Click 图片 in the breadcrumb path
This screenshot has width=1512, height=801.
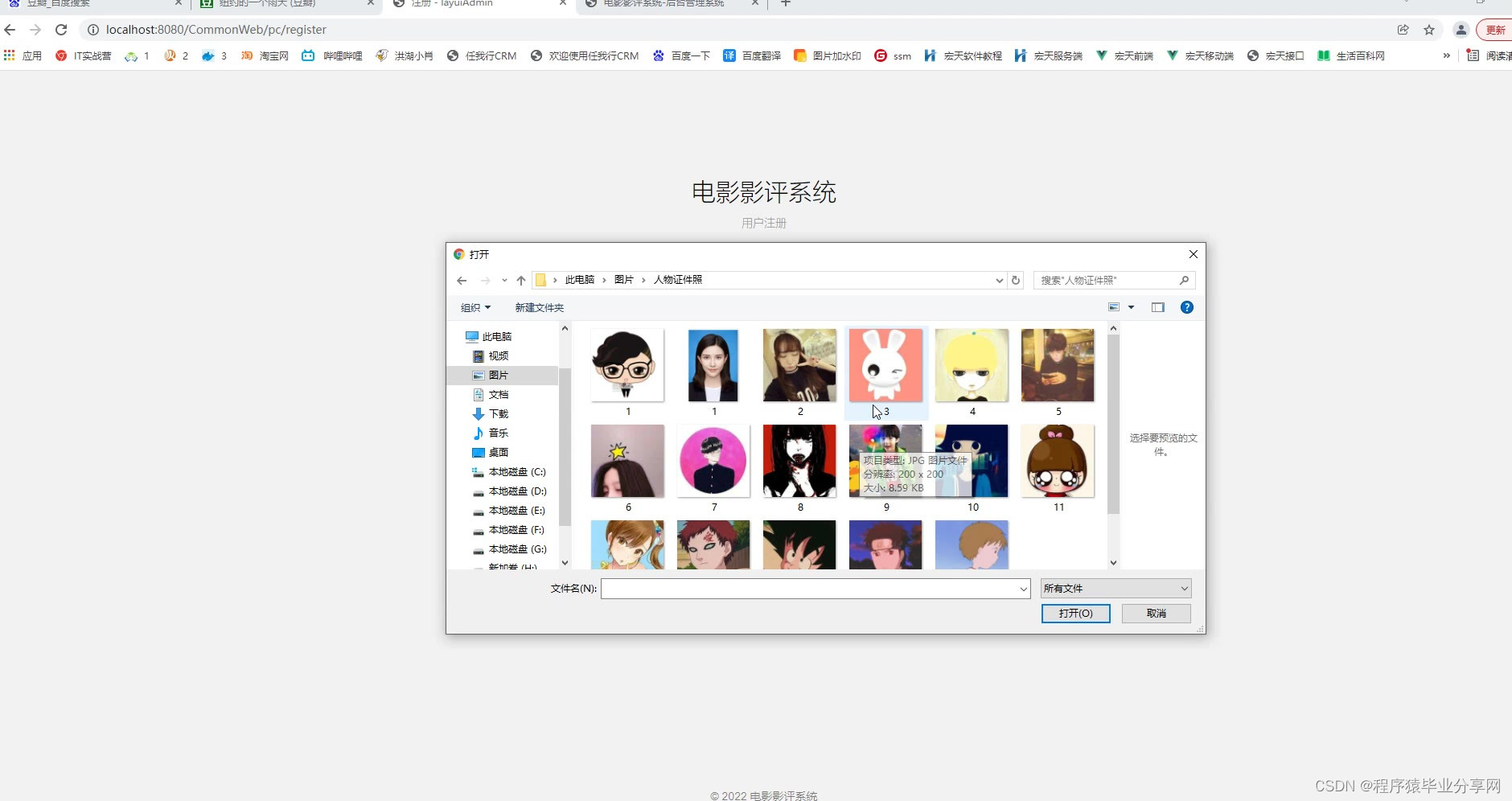pyautogui.click(x=624, y=280)
